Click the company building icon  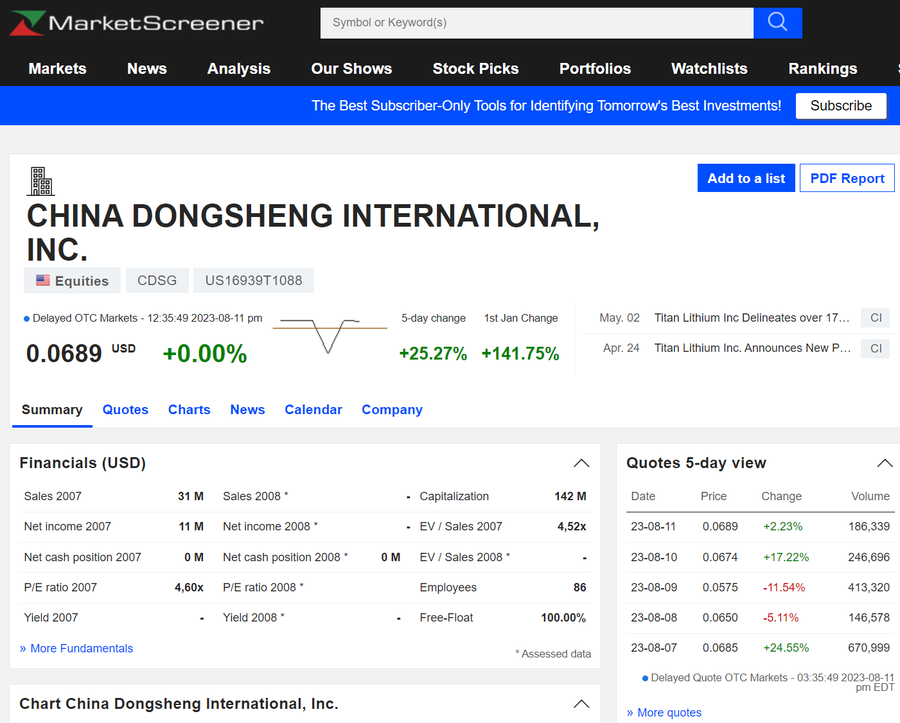tap(41, 181)
